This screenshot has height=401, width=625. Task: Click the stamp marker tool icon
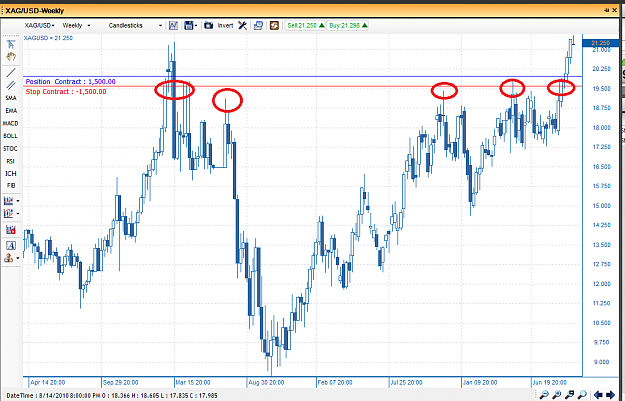(x=9, y=258)
